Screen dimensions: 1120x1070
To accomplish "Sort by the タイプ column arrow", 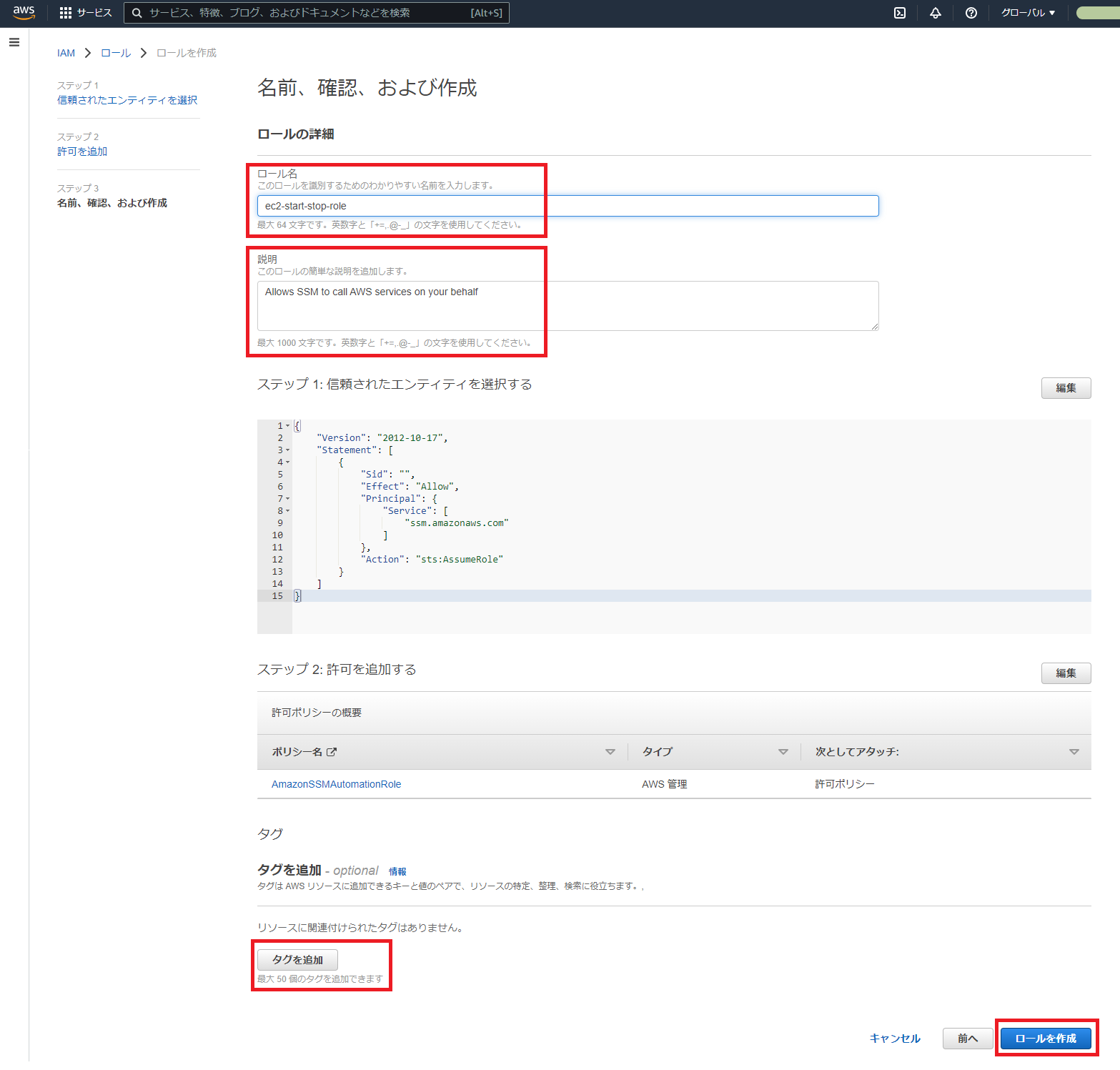I will (783, 752).
